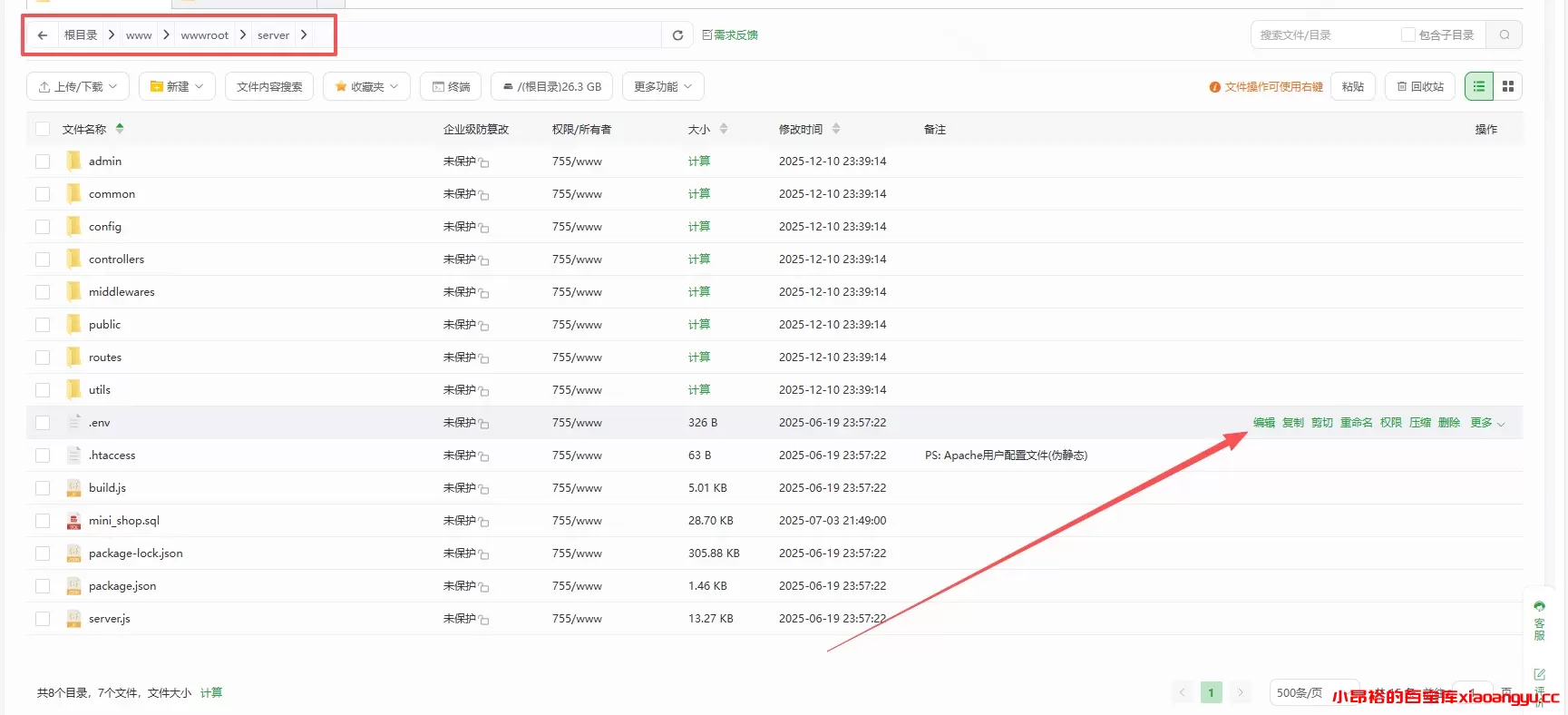Viewport: 1568px width, 715px height.
Task: Expand the 更多功能 more functions dropdown
Action: [663, 86]
